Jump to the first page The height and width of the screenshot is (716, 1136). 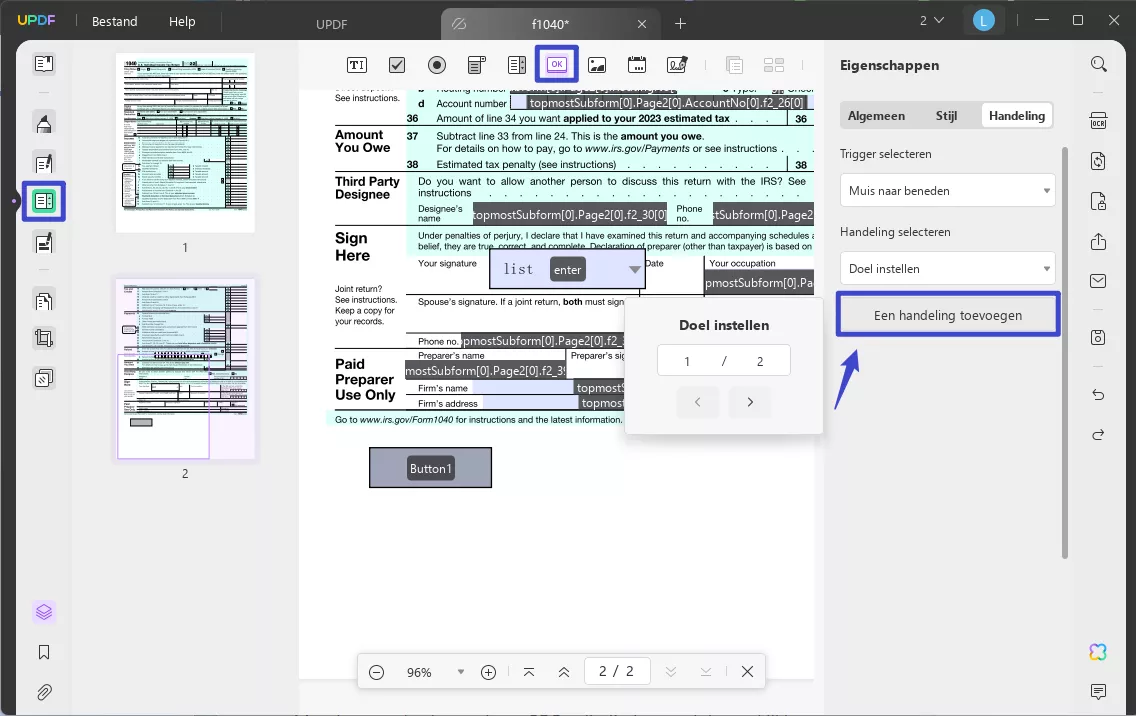click(529, 673)
